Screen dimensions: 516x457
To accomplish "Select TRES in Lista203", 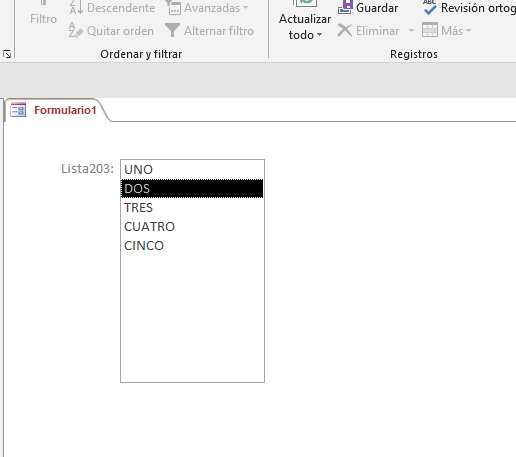I will coord(192,208).
